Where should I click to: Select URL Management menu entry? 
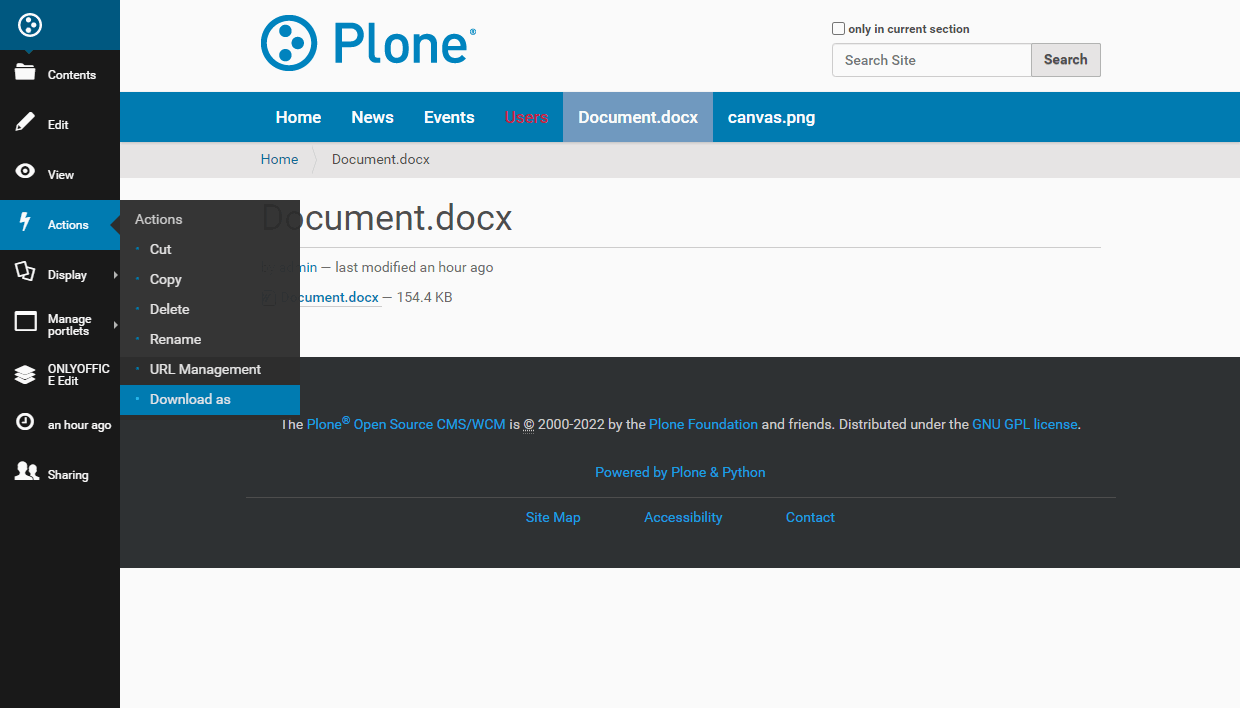(205, 370)
